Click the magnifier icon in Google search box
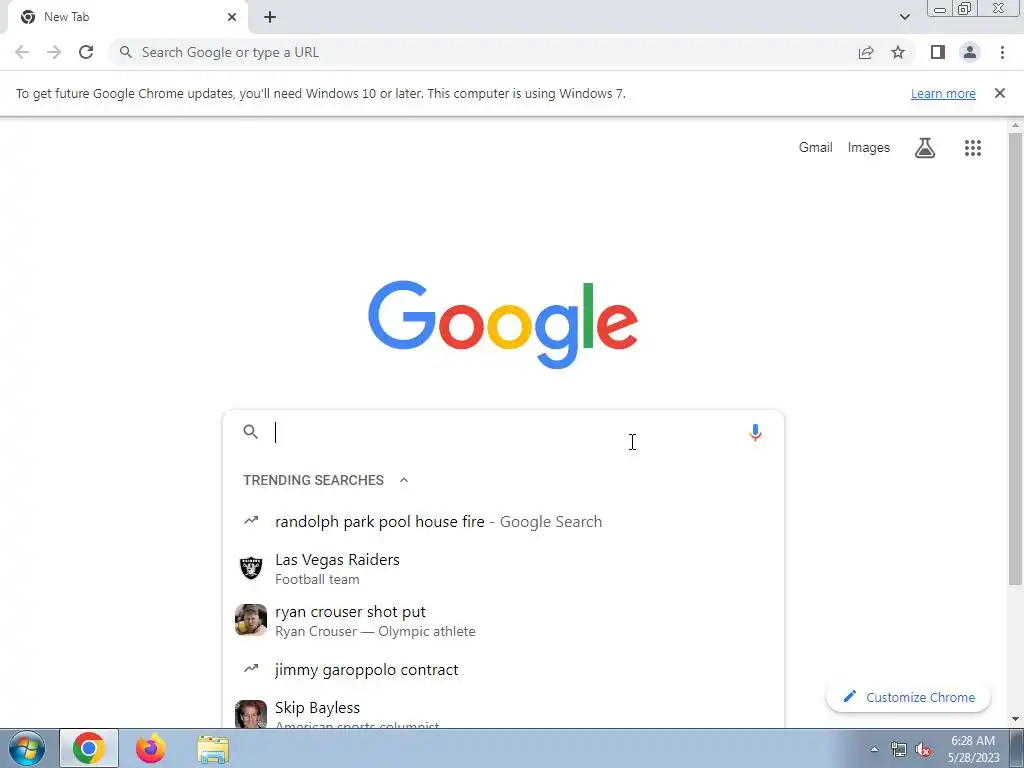1024x768 pixels. click(x=251, y=432)
